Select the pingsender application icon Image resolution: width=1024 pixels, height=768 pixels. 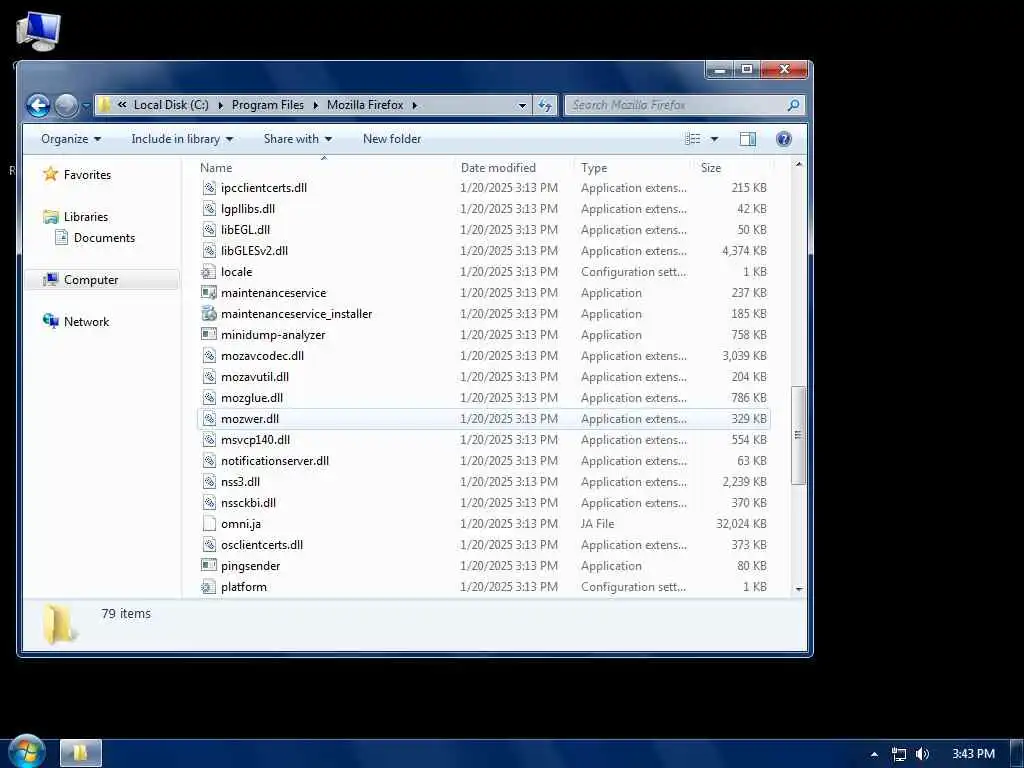(x=208, y=566)
